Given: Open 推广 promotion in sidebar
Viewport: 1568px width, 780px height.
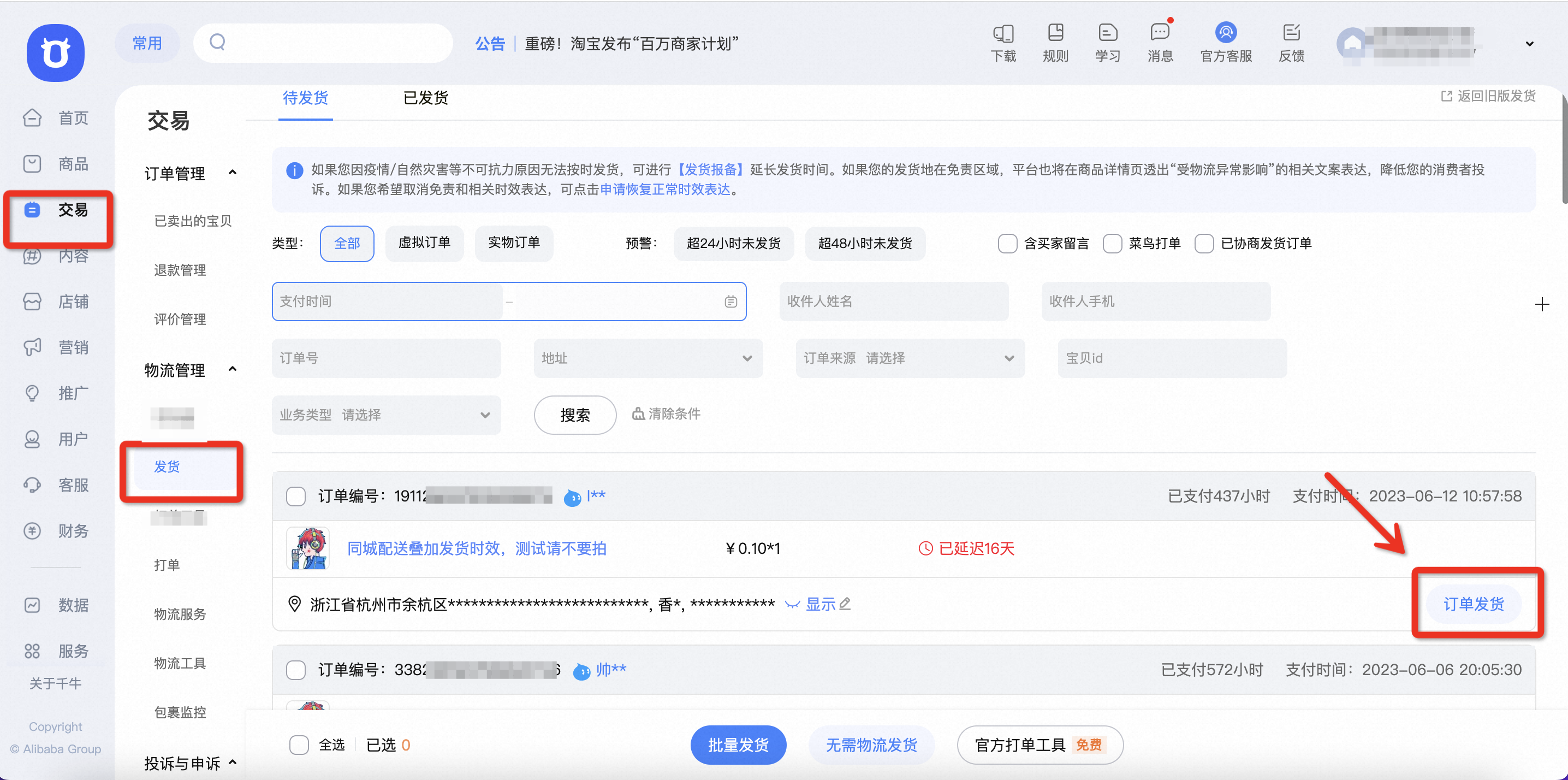Looking at the screenshot, I should (55, 393).
